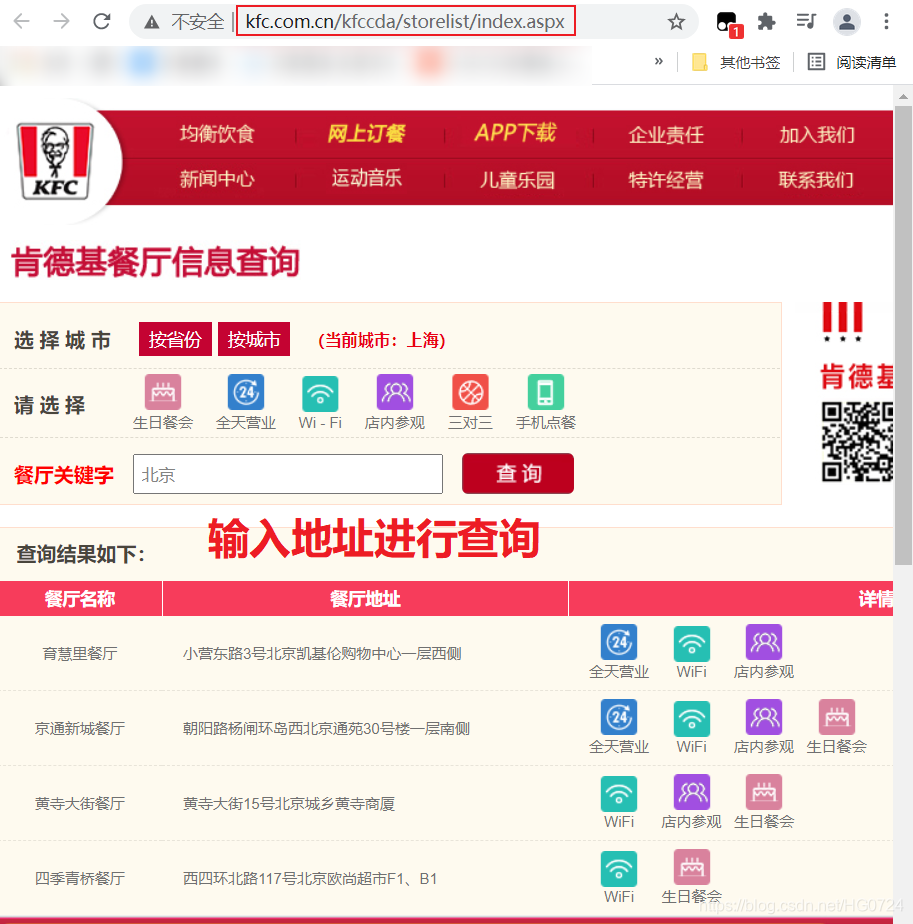Click the 餐厅关键字 input field
Viewport: 913px width, 924px height.
coord(288,474)
